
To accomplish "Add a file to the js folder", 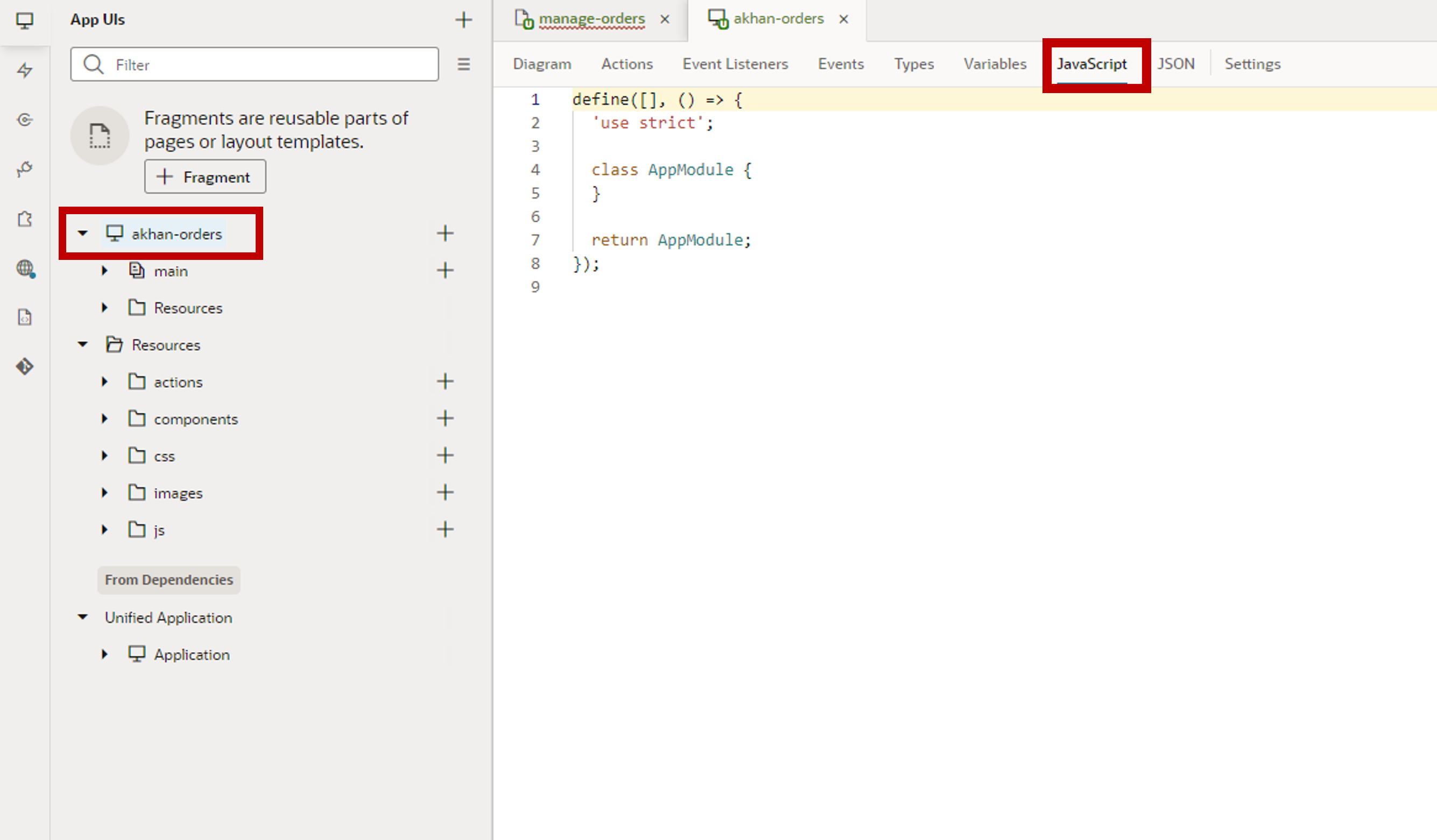I will (x=445, y=530).
